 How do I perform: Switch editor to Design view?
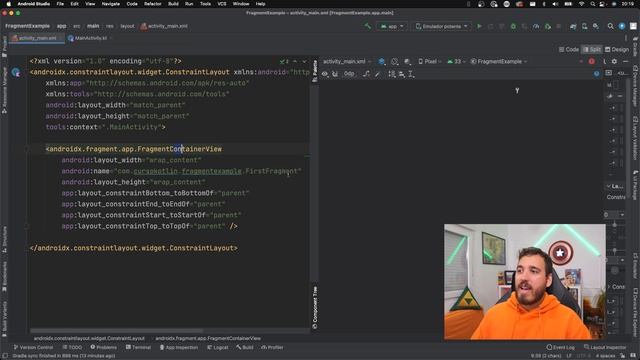tap(617, 49)
